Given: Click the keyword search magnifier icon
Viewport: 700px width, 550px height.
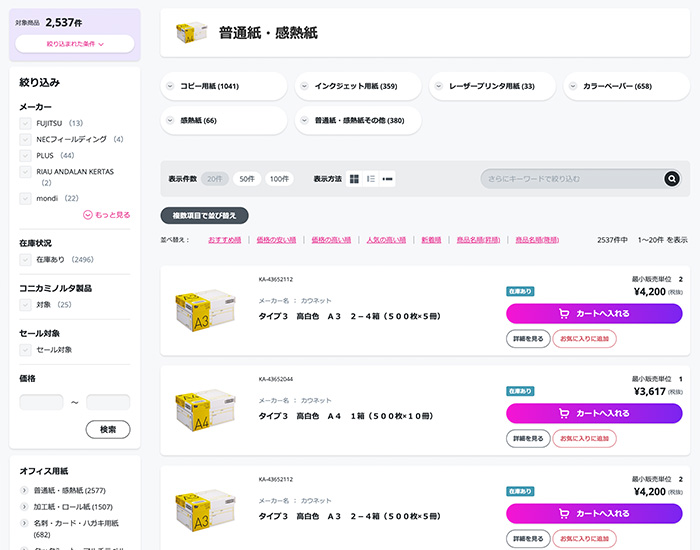Looking at the screenshot, I should [x=671, y=179].
